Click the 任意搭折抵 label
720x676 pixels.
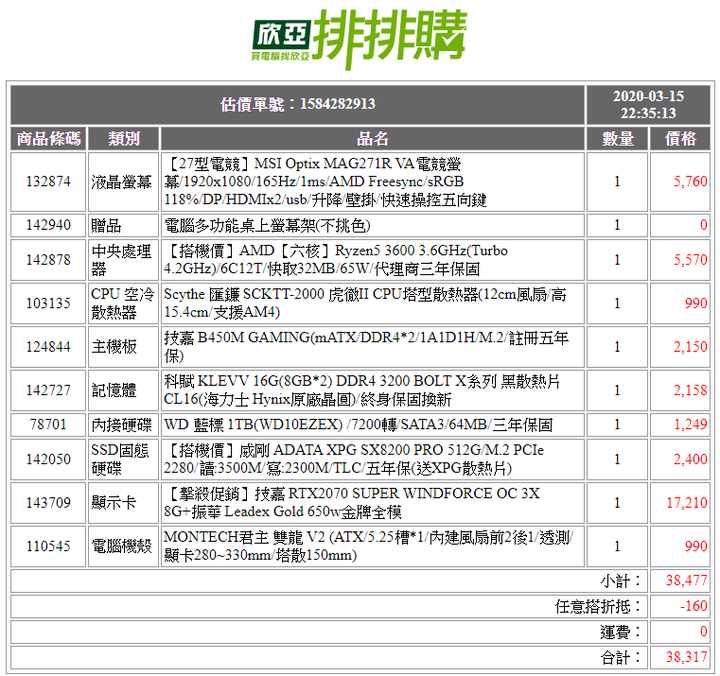pos(597,607)
